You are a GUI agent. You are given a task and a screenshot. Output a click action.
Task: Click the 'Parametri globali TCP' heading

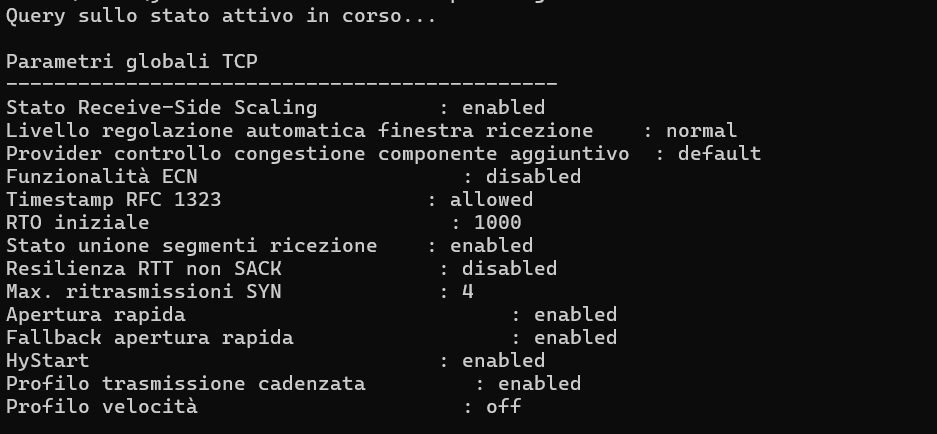coord(131,62)
